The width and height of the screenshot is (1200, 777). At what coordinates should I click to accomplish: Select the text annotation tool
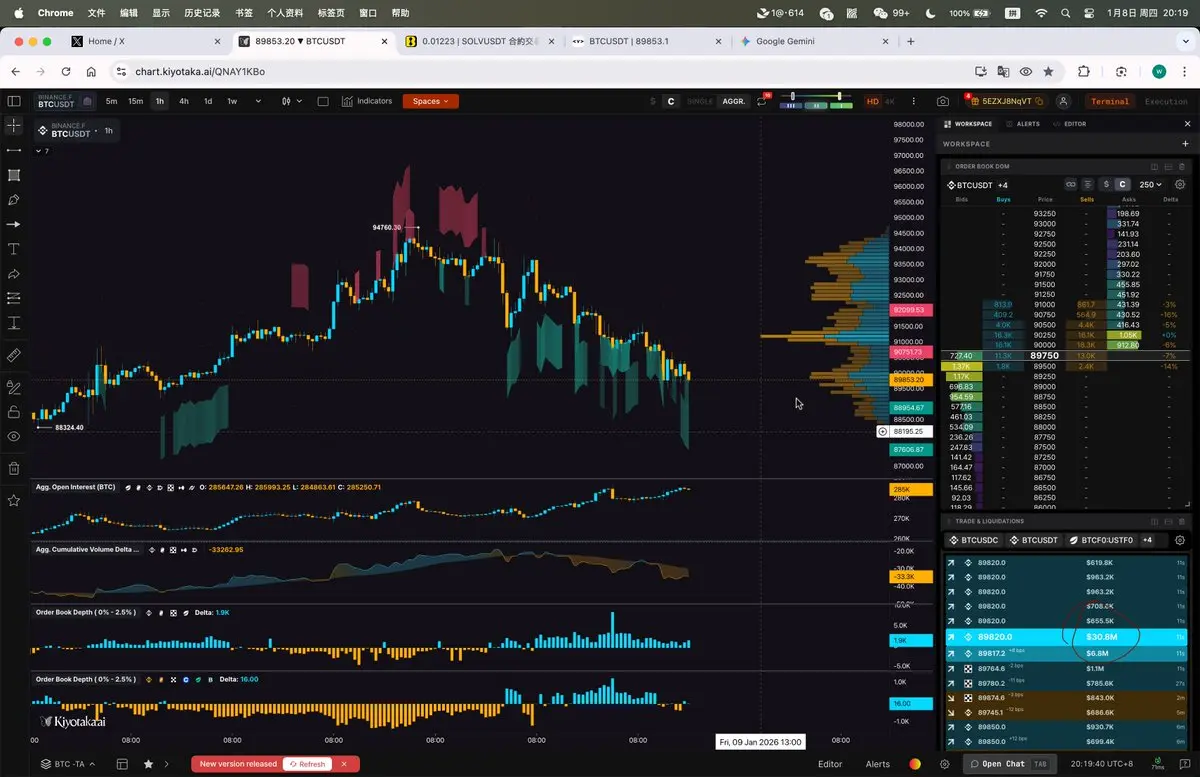[x=14, y=249]
